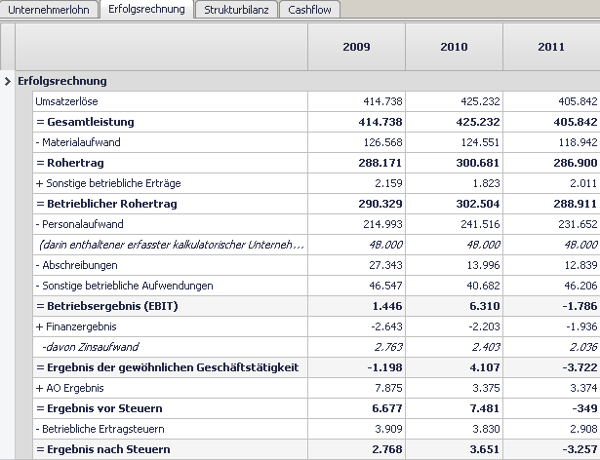Select the = Betriebsergebnis (EBIT) label
The height and width of the screenshot is (460, 600).
point(107,306)
